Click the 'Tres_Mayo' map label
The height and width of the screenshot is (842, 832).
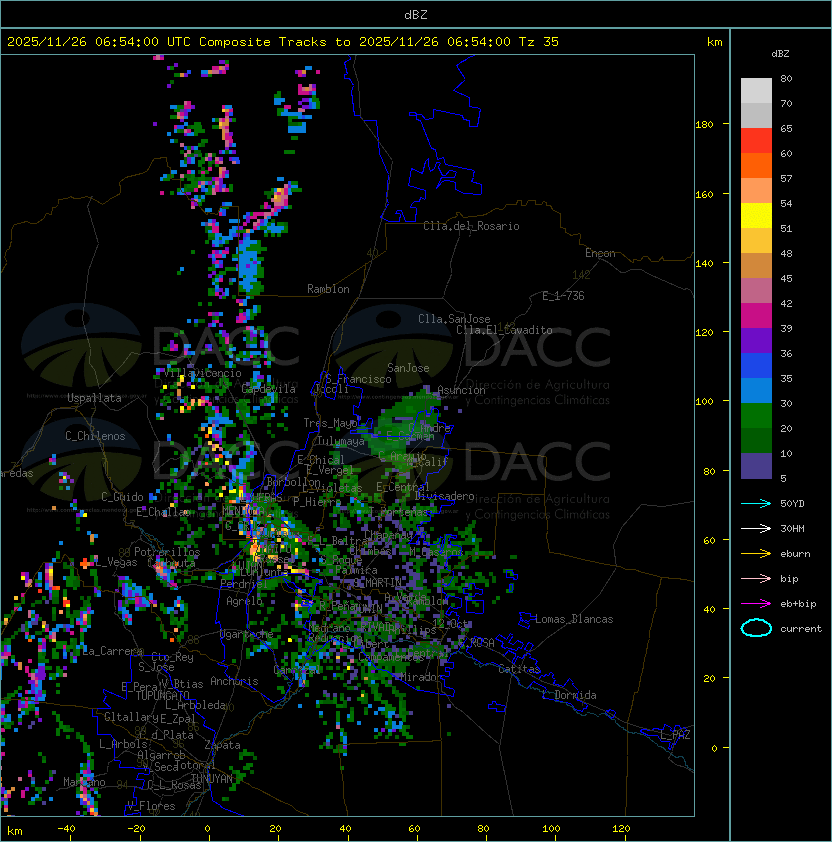click(330, 423)
